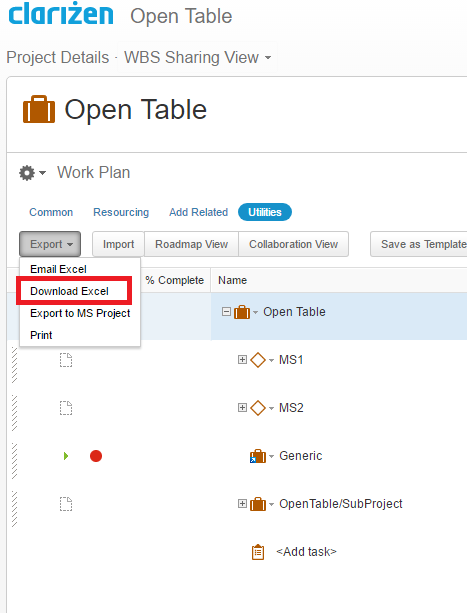Collapse the Open Table root node
Viewport: 467px width, 613px height.
click(x=226, y=312)
